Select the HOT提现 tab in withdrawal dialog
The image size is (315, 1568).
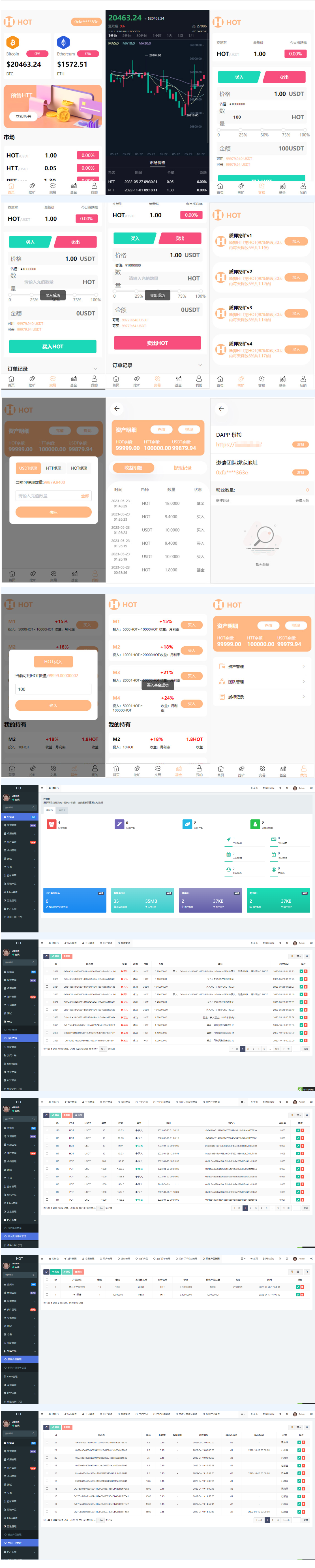click(x=78, y=468)
